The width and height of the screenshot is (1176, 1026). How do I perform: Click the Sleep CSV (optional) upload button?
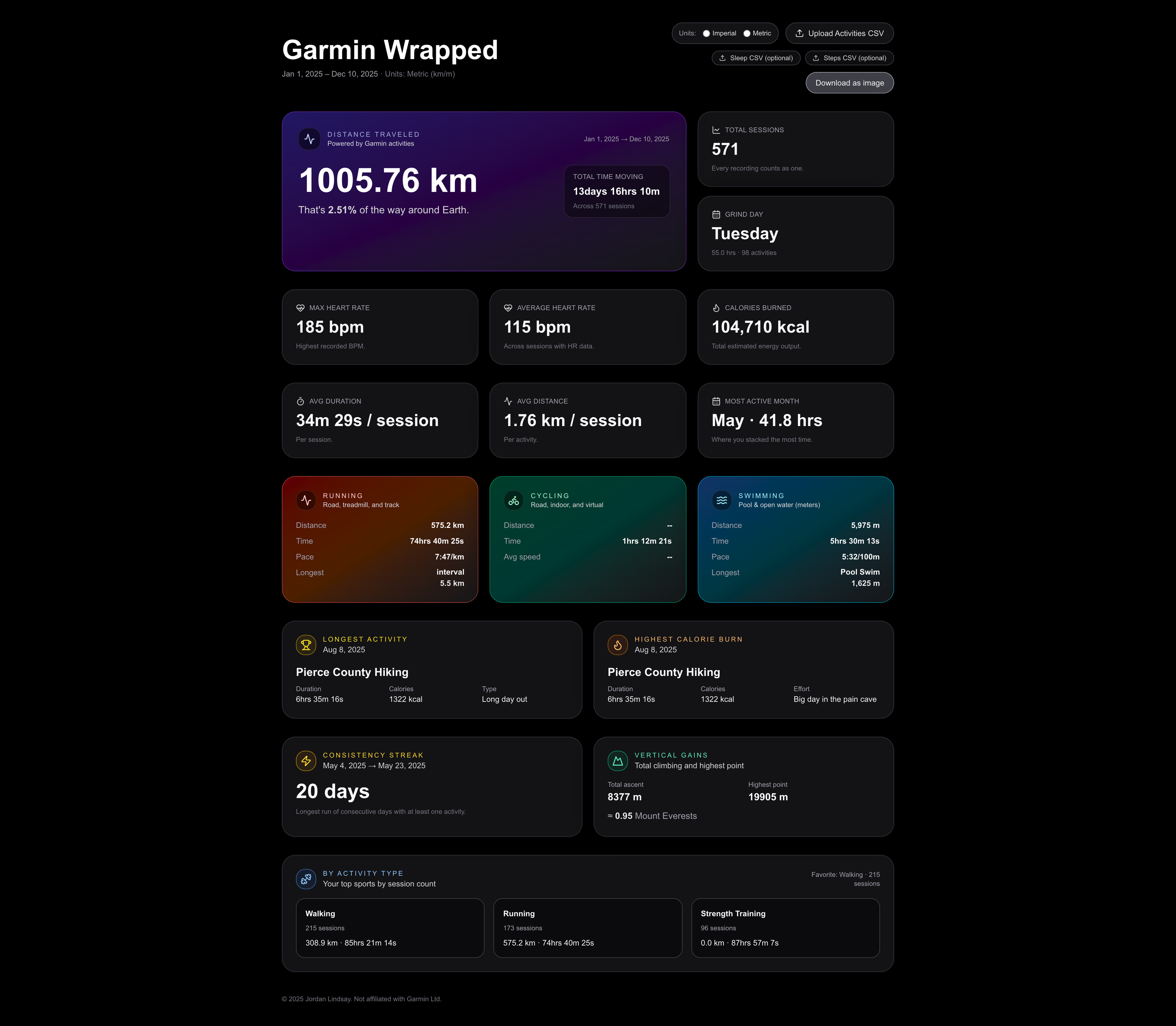click(x=755, y=58)
